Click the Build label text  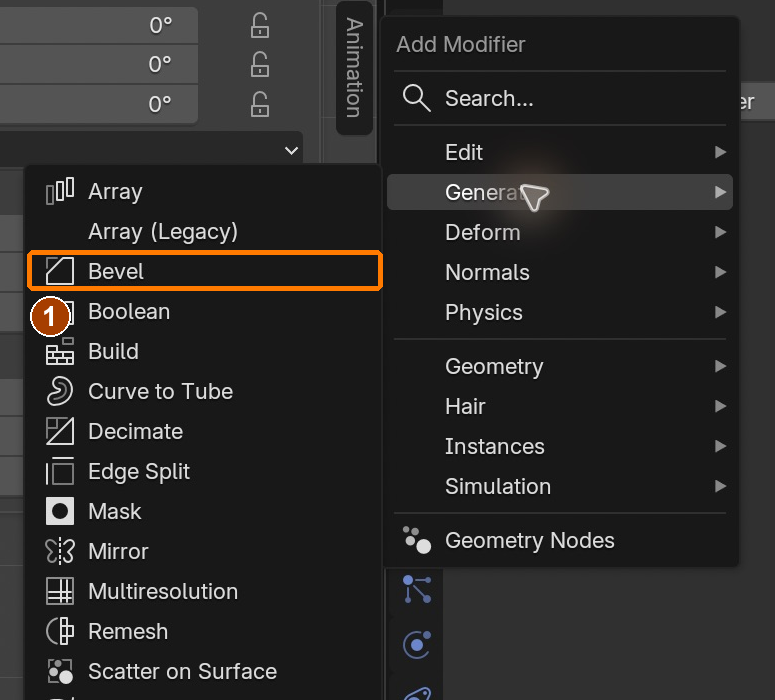113,351
